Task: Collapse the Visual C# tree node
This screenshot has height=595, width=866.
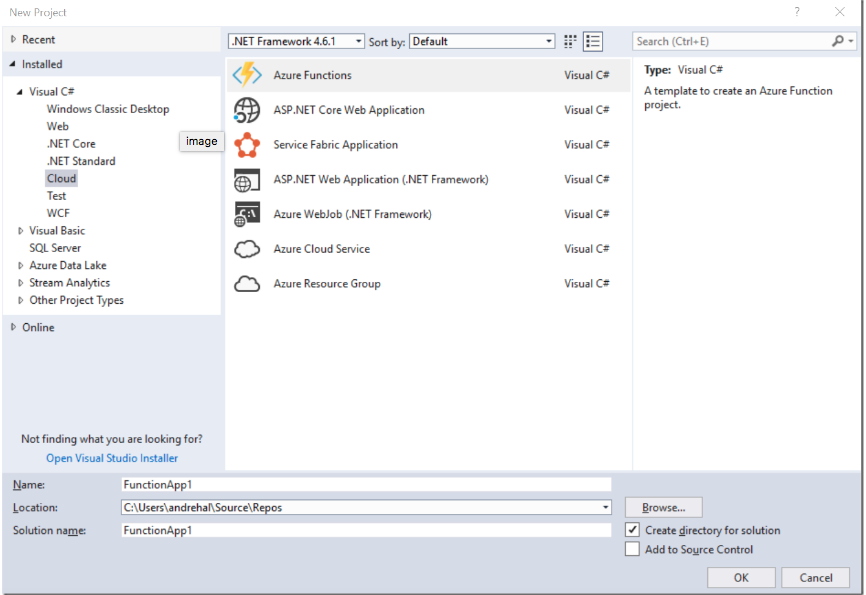Action: pyautogui.click(x=20, y=92)
